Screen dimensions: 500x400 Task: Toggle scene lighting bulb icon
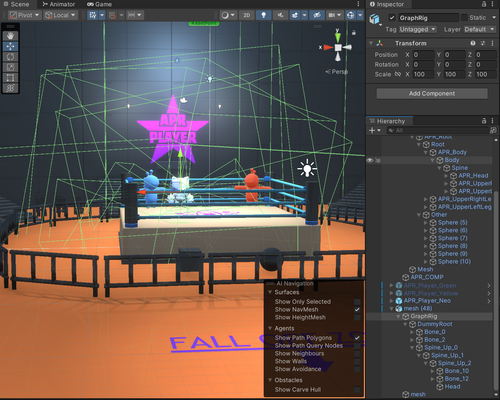pyautogui.click(x=263, y=15)
